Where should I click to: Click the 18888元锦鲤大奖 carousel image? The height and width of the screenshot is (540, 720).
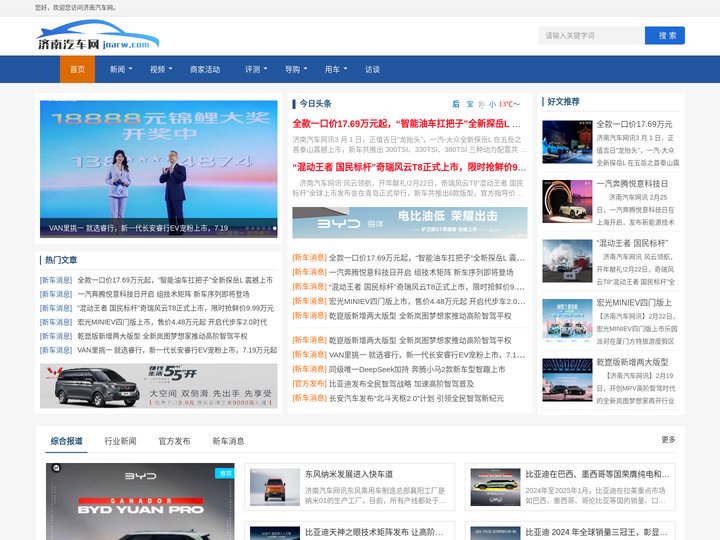(x=158, y=169)
